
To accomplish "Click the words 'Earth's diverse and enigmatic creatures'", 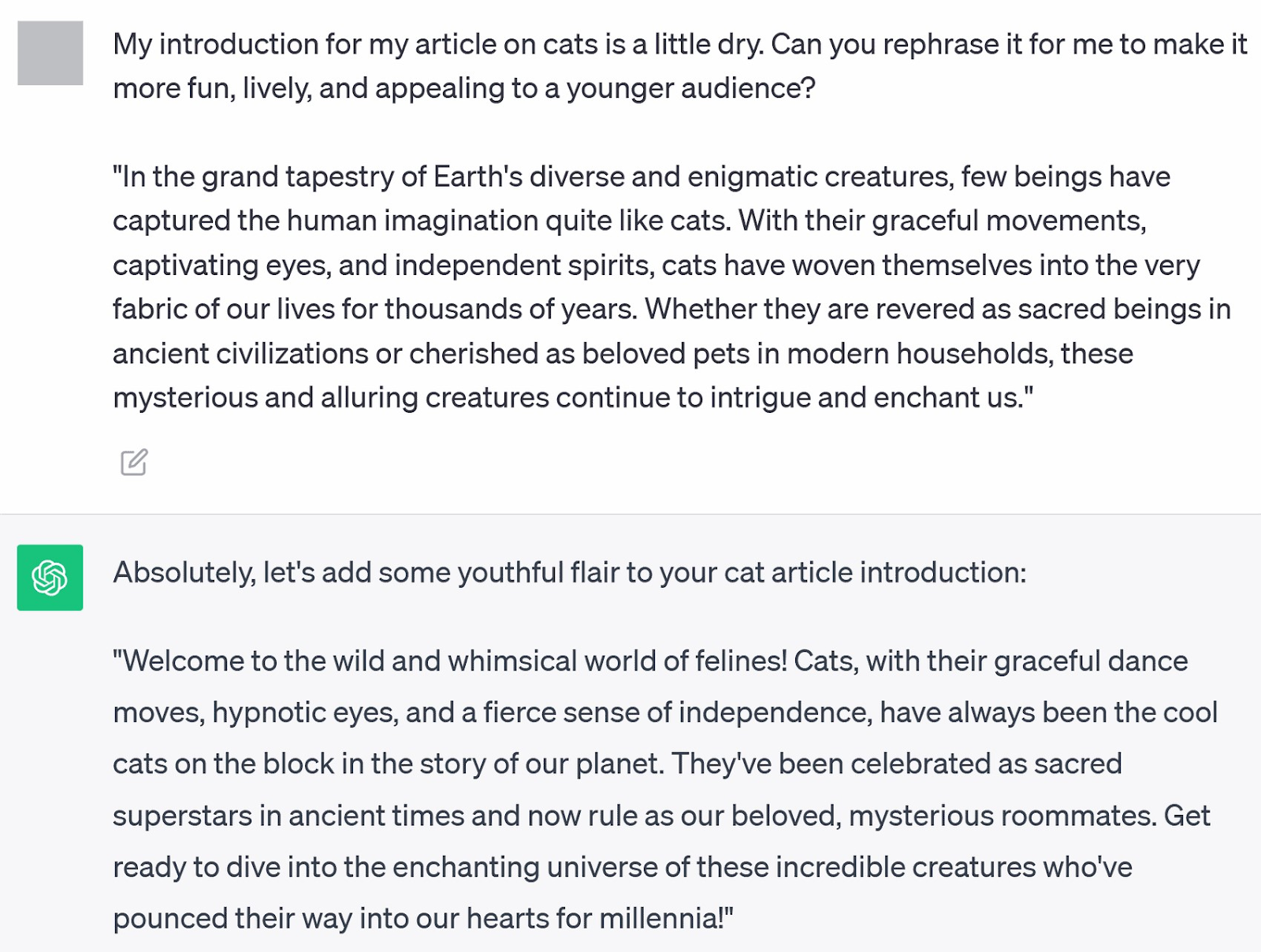I will click(x=693, y=177).
